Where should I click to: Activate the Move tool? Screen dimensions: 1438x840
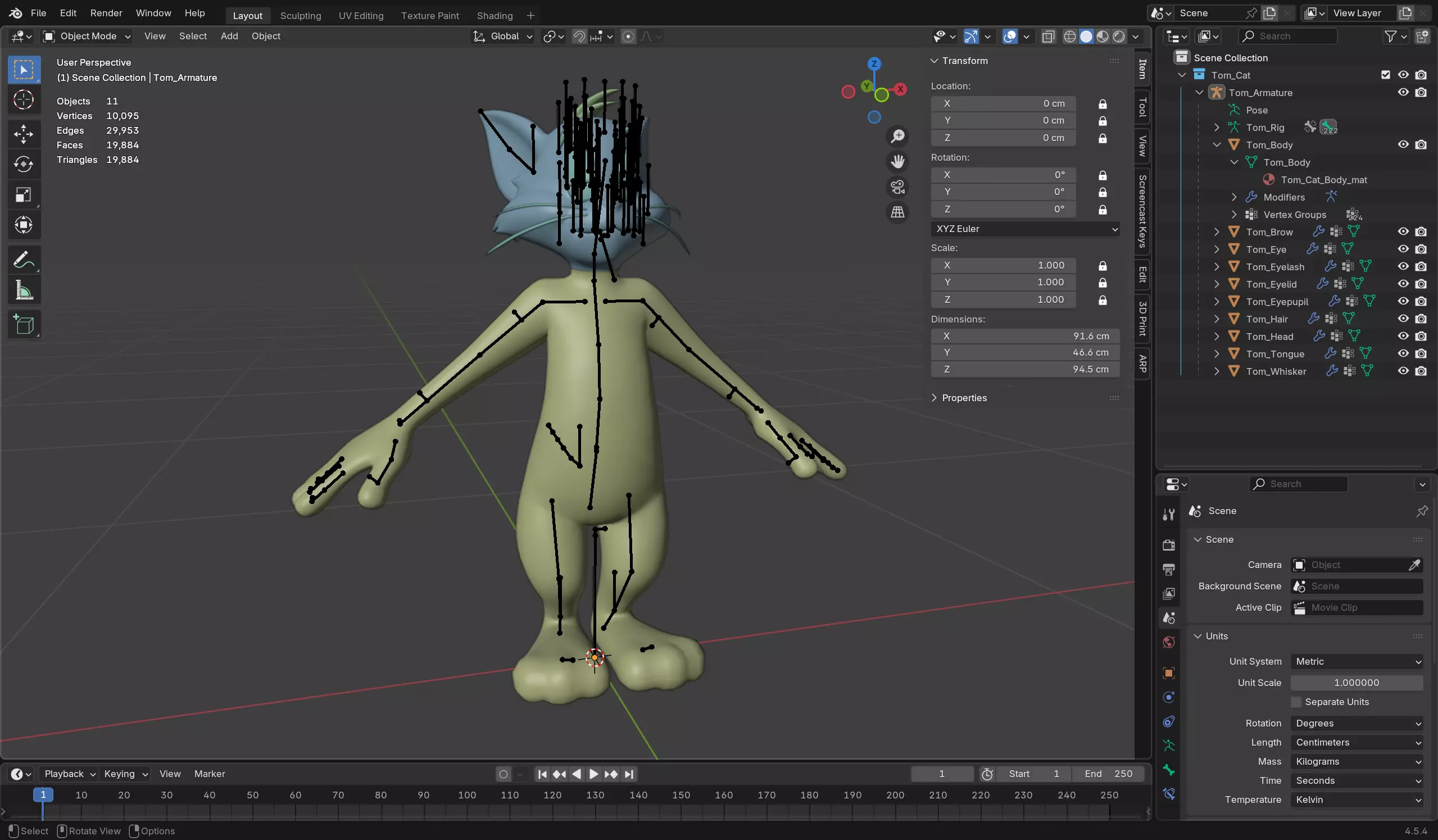pyautogui.click(x=24, y=134)
